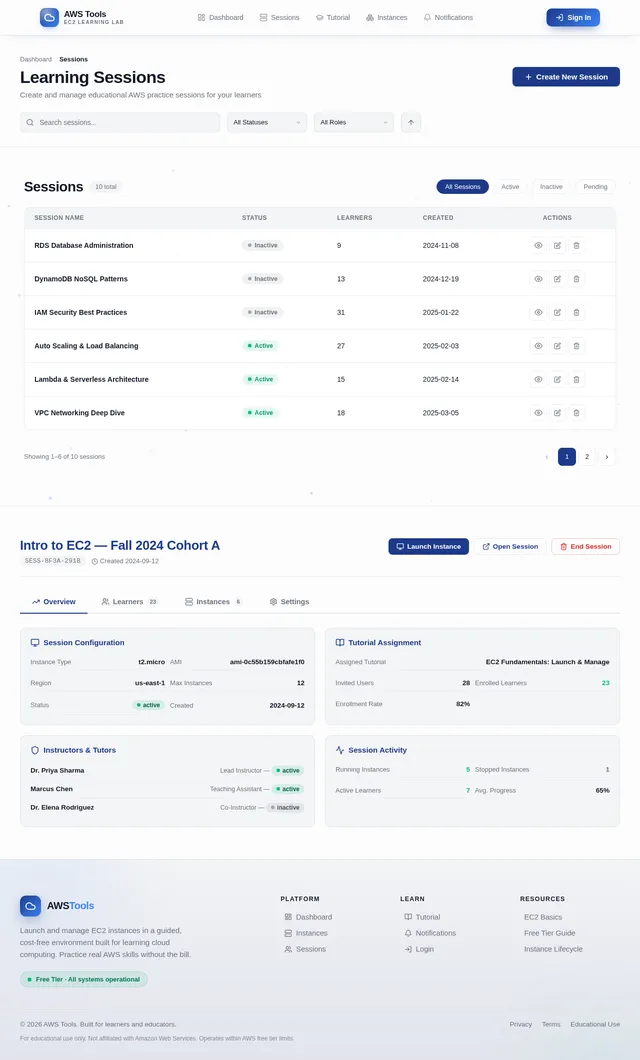This screenshot has height=1060, width=640.
Task: Open footer Dashboard link
Action: tap(308, 917)
